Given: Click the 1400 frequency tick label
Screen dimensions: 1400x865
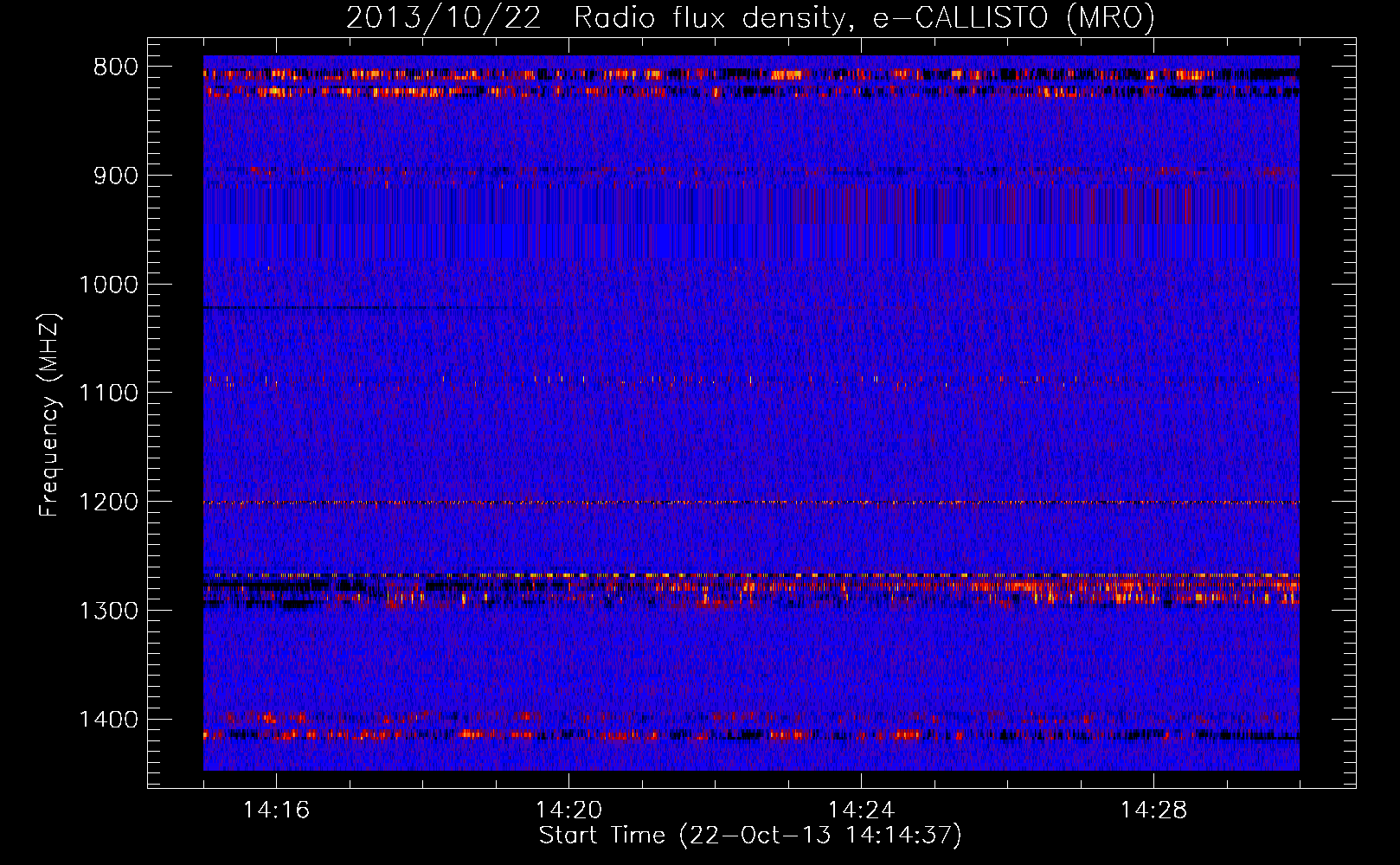Looking at the screenshot, I should pyautogui.click(x=108, y=720).
